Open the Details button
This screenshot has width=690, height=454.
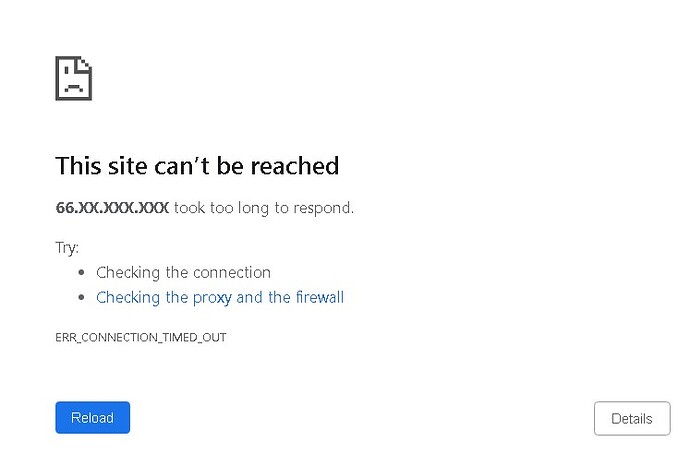(x=632, y=418)
